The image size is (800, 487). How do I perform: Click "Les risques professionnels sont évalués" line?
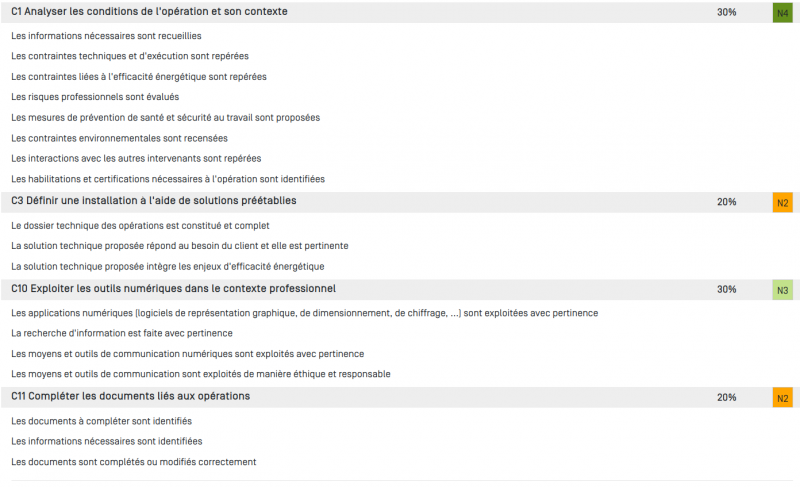coord(95,97)
